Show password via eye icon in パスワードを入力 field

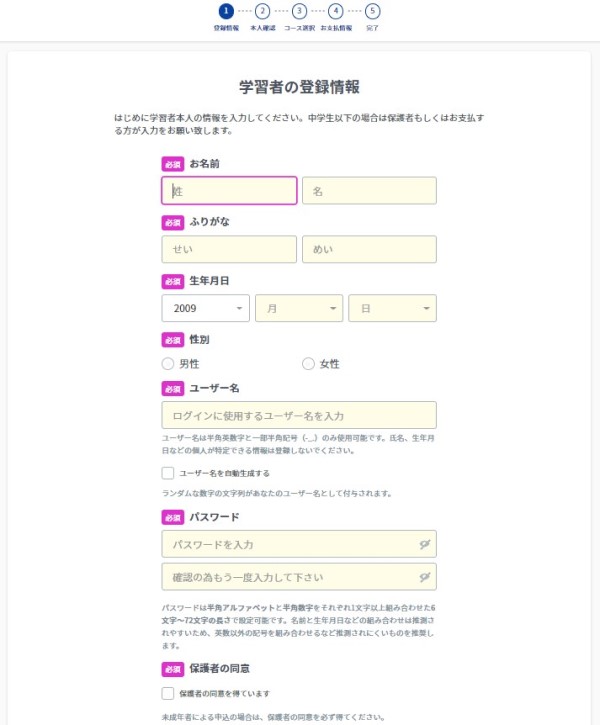coord(425,544)
